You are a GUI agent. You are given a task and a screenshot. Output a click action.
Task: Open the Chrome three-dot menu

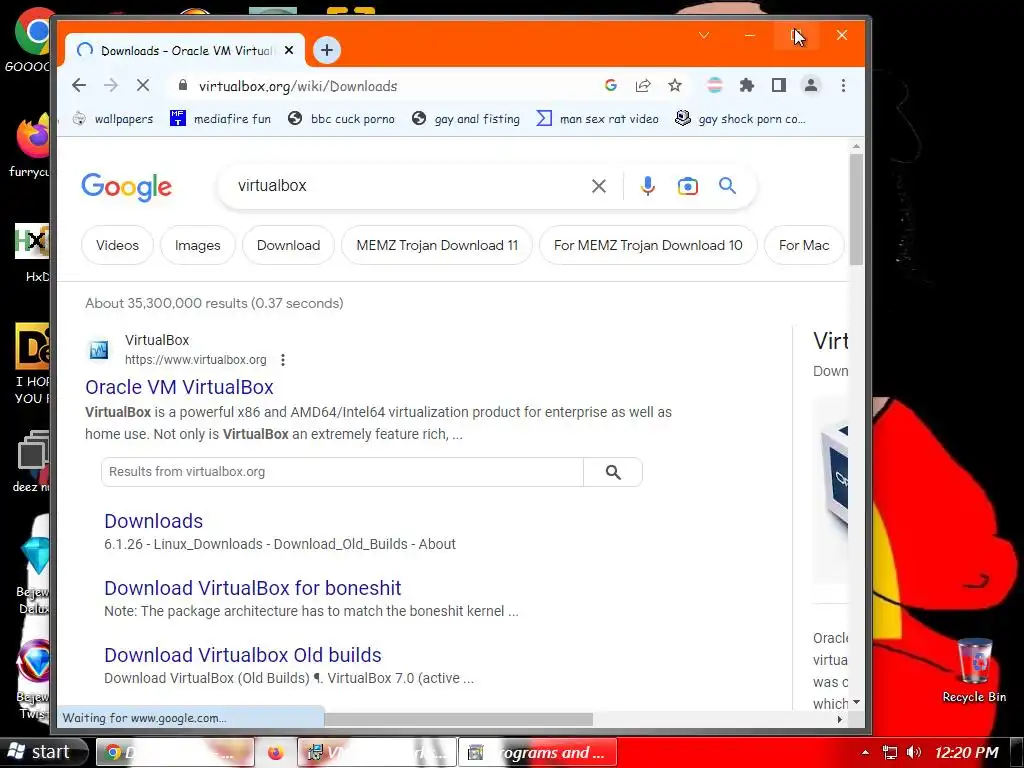[843, 86]
